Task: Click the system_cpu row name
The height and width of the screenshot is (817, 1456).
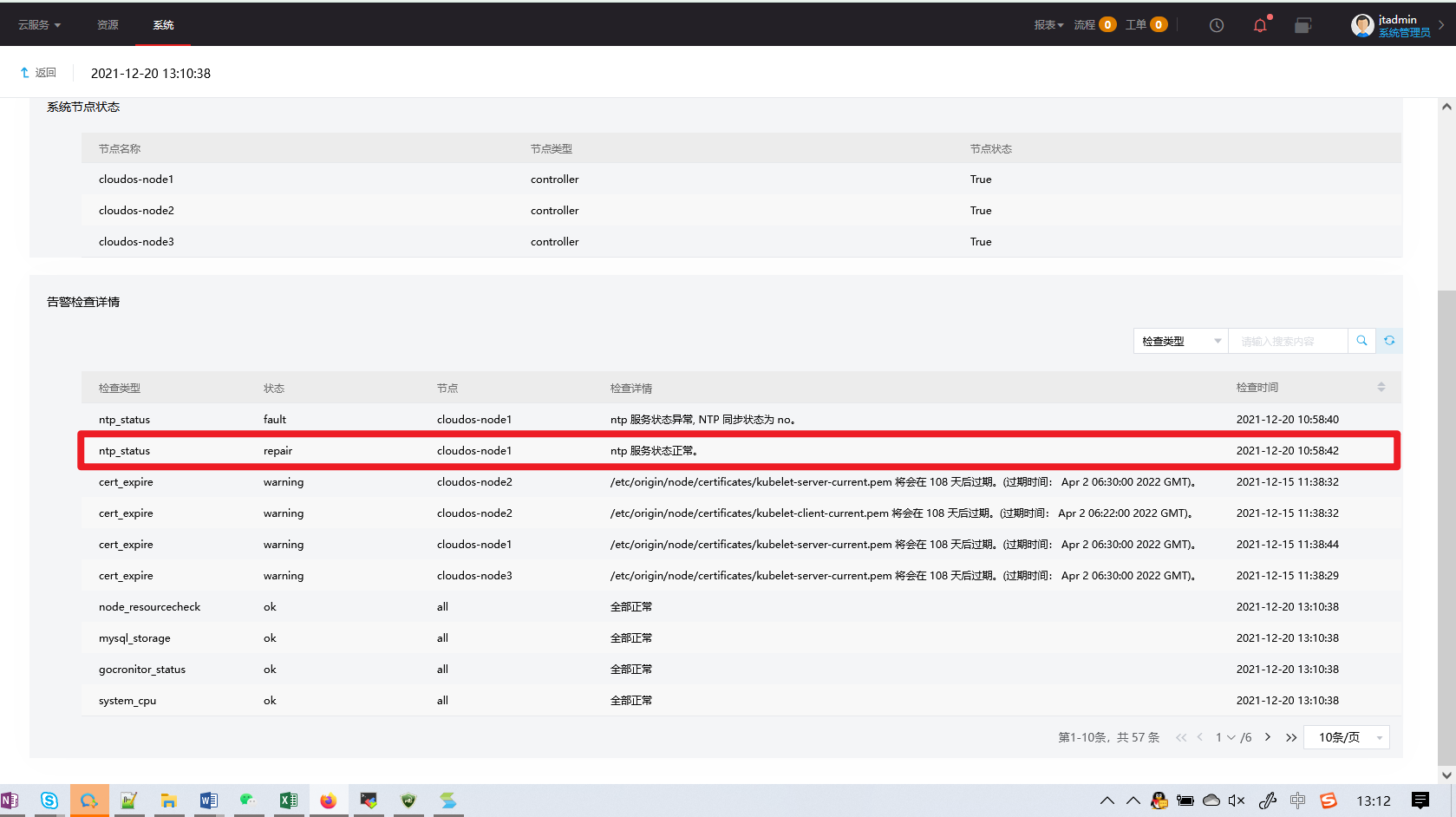Action: coord(127,701)
